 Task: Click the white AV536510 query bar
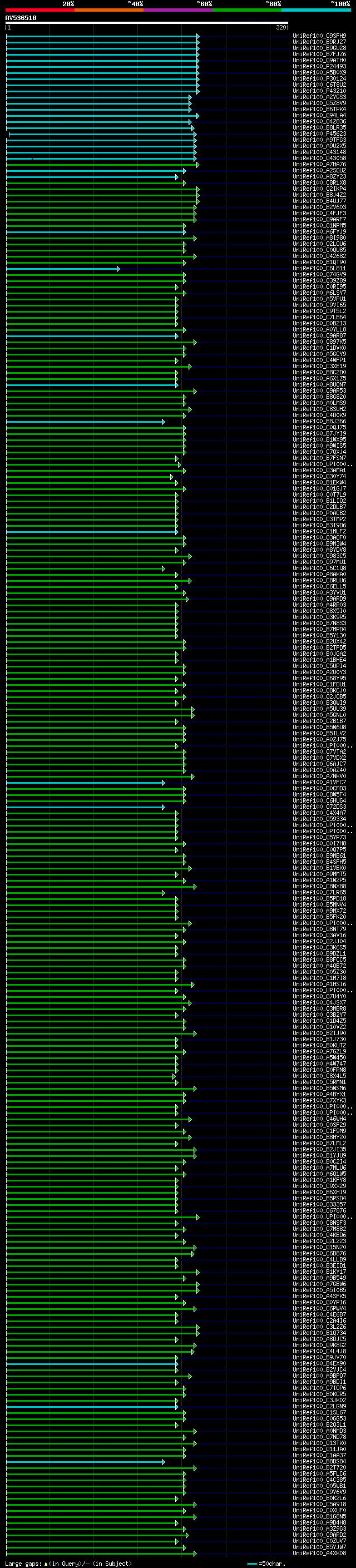click(147, 22)
